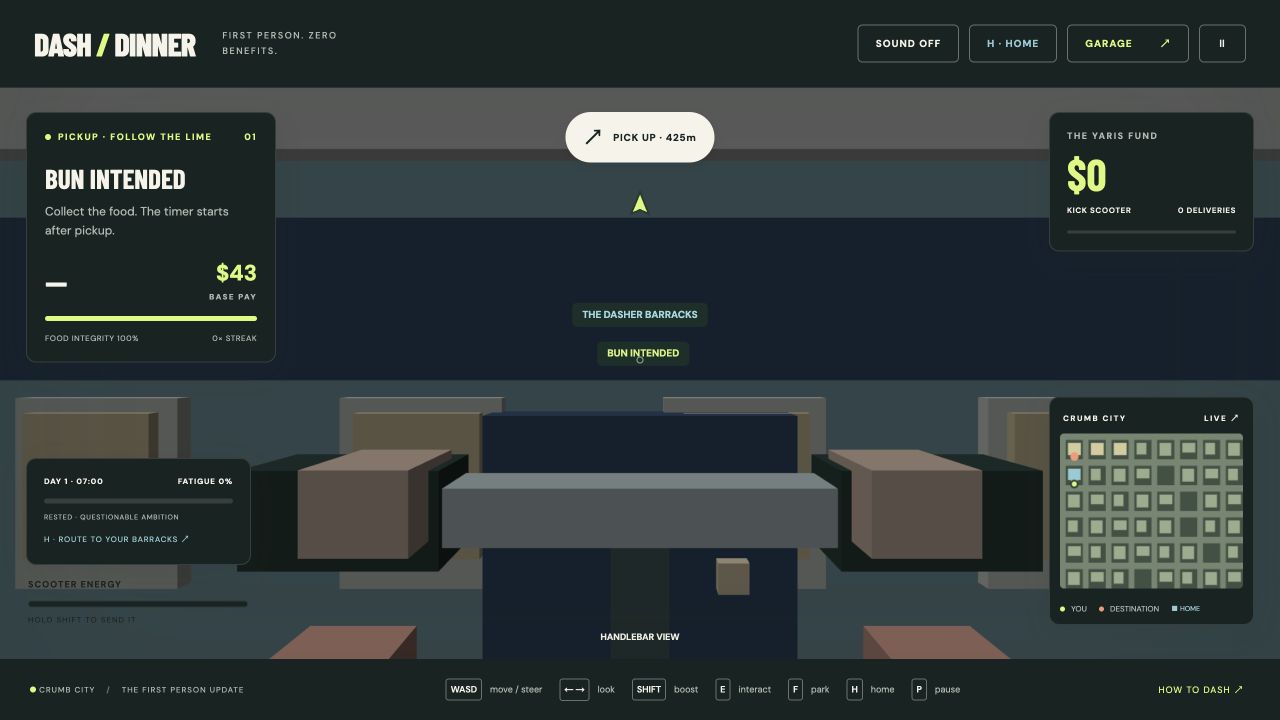This screenshot has width=1280, height=720.
Task: Click the blue home tile on minimap
Action: (x=1074, y=474)
